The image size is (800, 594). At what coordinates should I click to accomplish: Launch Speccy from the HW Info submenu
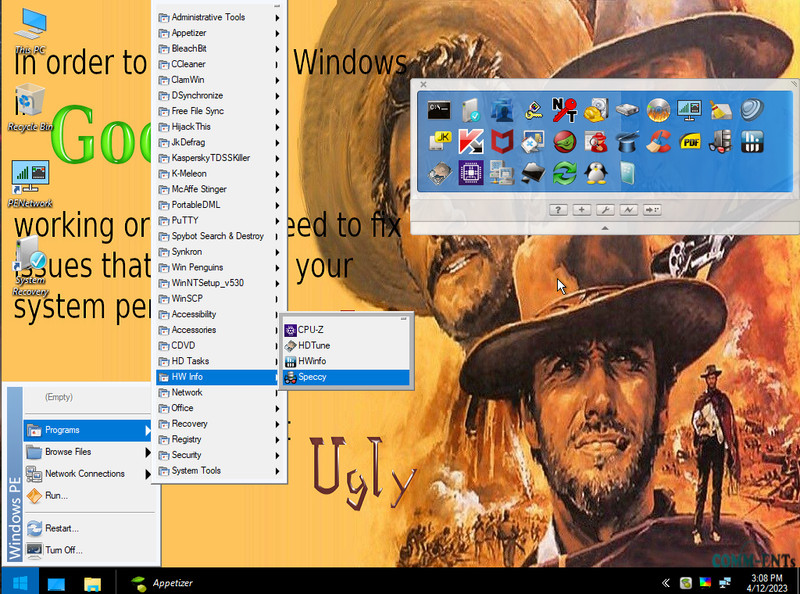(346, 377)
